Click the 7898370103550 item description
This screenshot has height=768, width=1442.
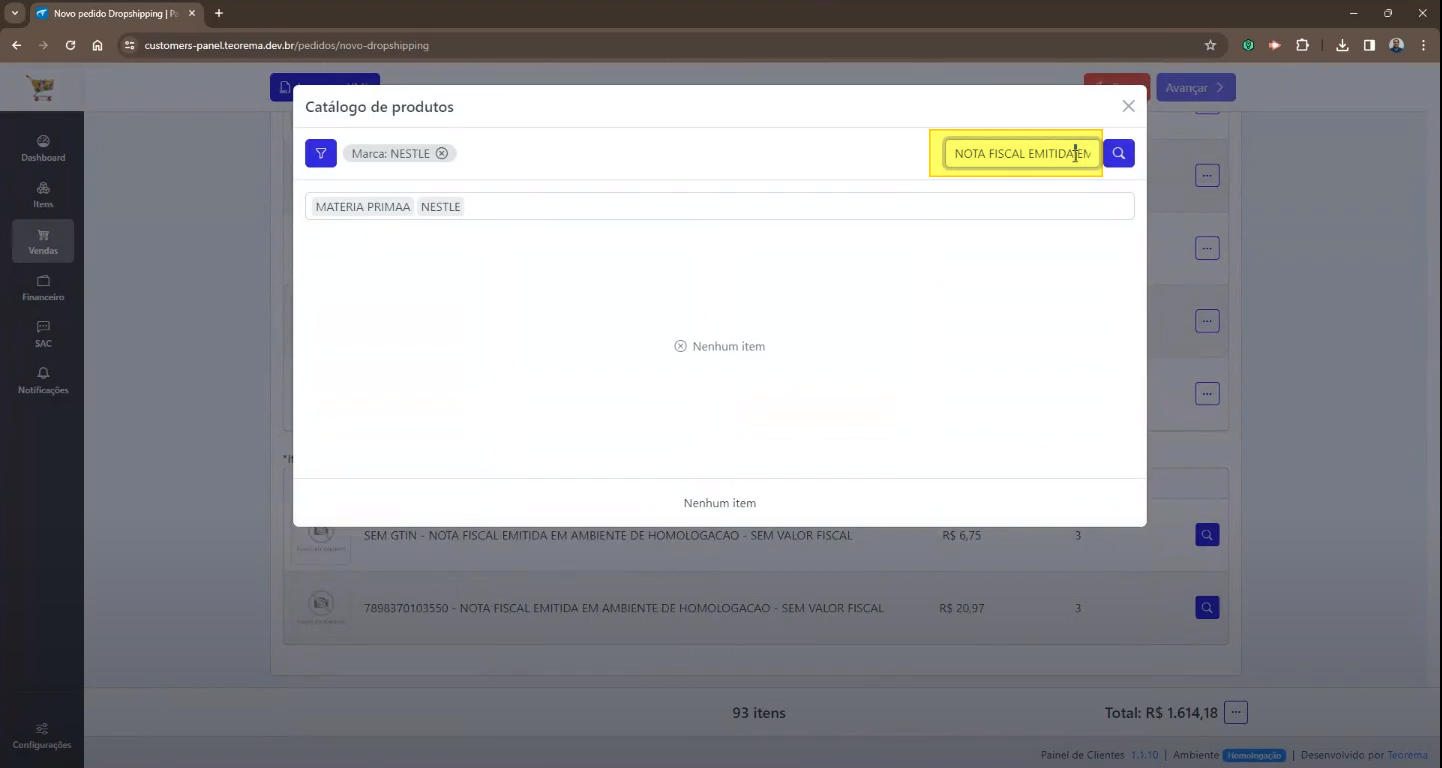pos(624,608)
